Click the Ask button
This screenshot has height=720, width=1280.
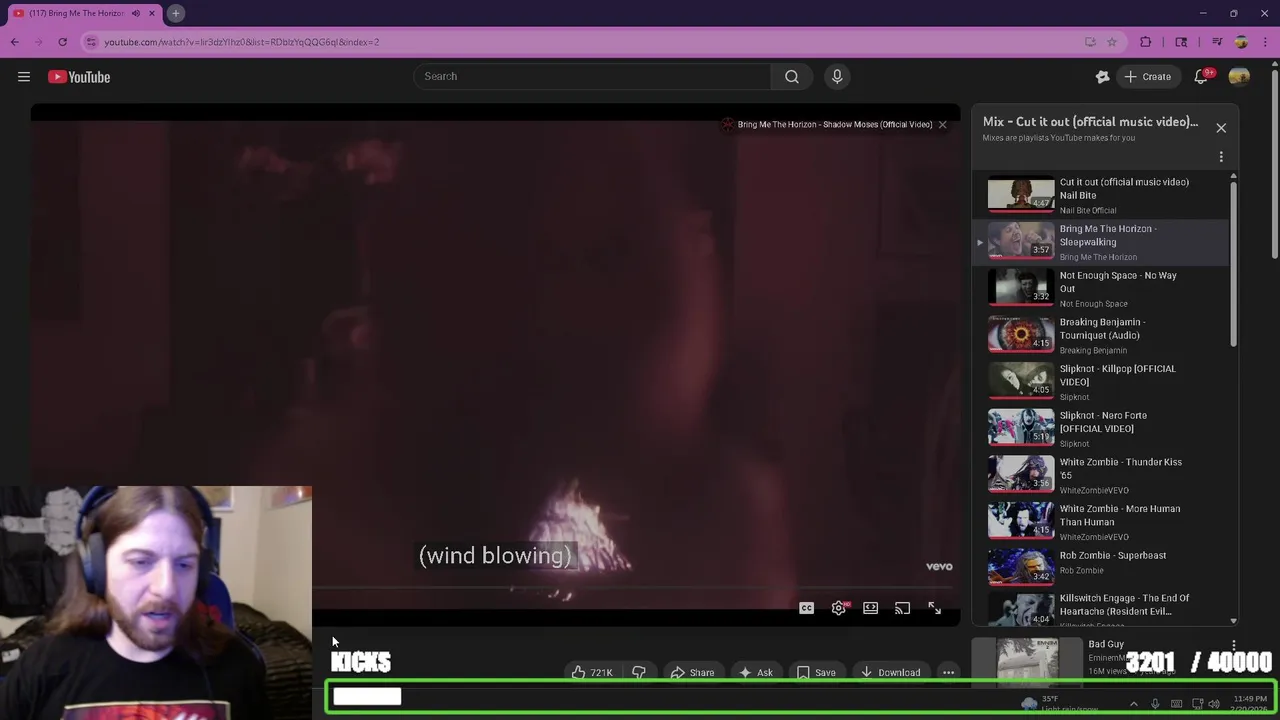pos(755,672)
